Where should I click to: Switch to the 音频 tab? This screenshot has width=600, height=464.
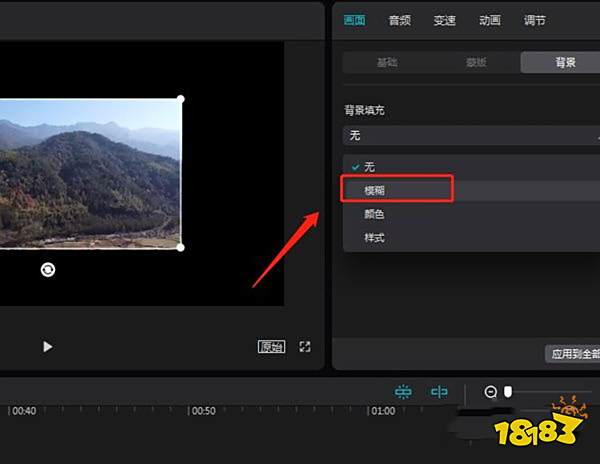pyautogui.click(x=399, y=20)
